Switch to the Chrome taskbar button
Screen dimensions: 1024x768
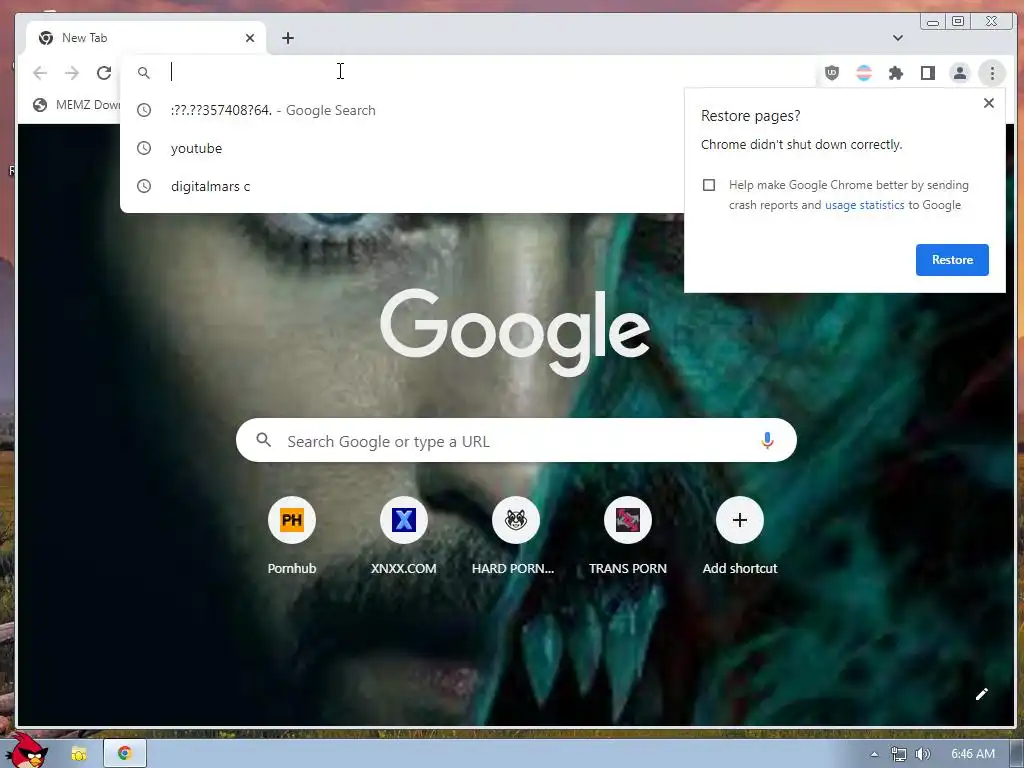(x=125, y=754)
